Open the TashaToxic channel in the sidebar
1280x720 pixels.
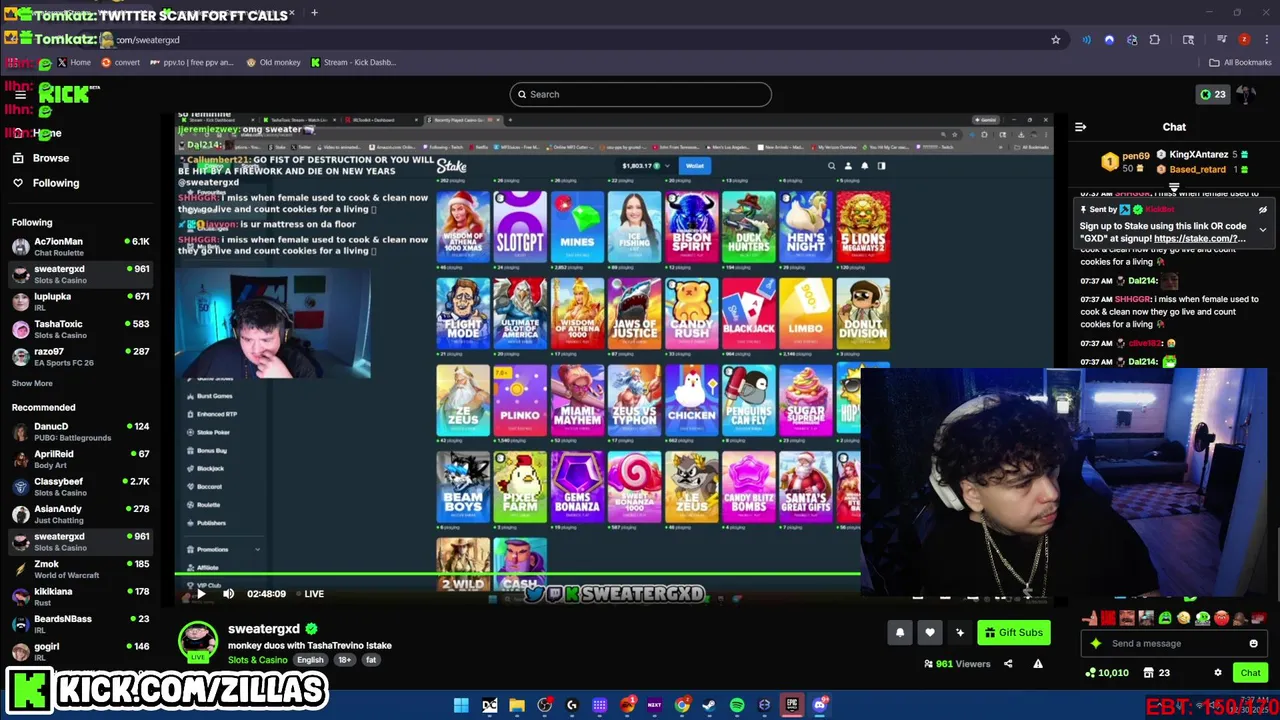[80, 329]
